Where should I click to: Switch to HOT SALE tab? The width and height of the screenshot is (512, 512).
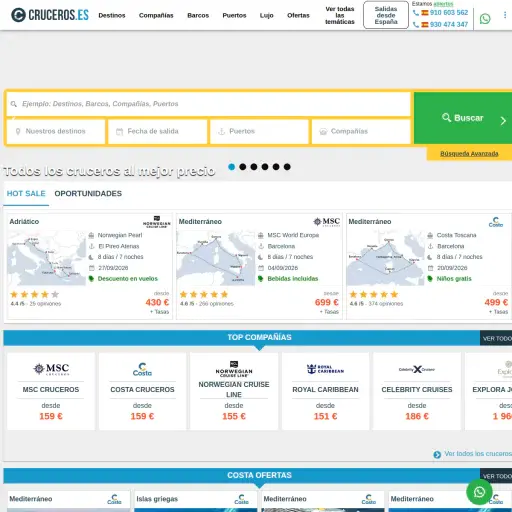click(26, 194)
